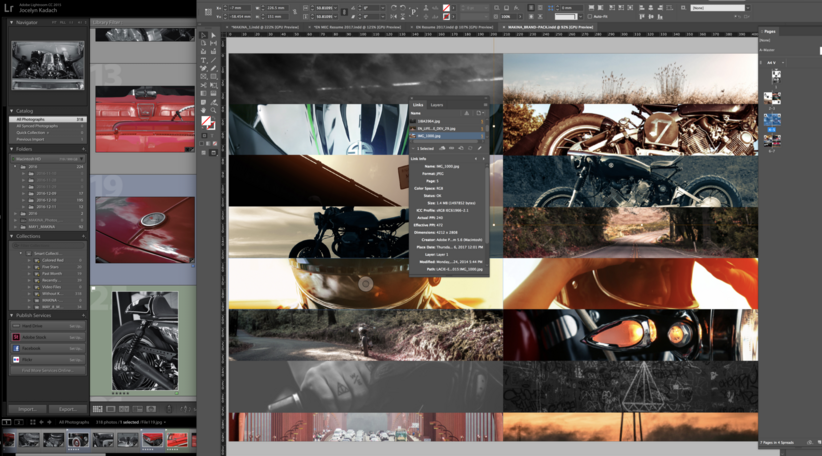
Task: Expand the 2016-12-10 folder
Action: [23, 200]
